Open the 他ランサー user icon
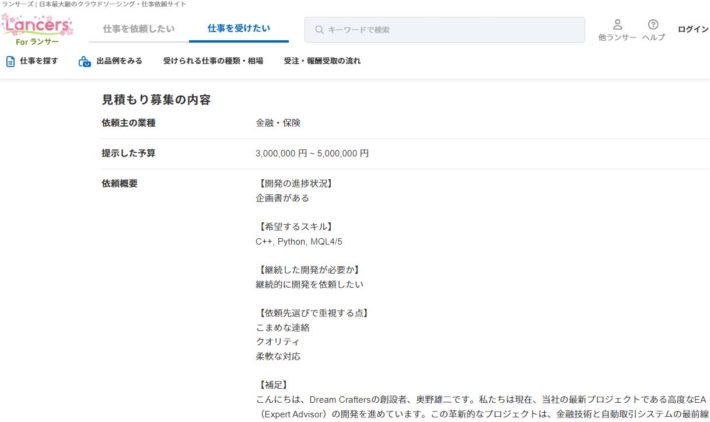This screenshot has height=422, width=710. (x=617, y=24)
